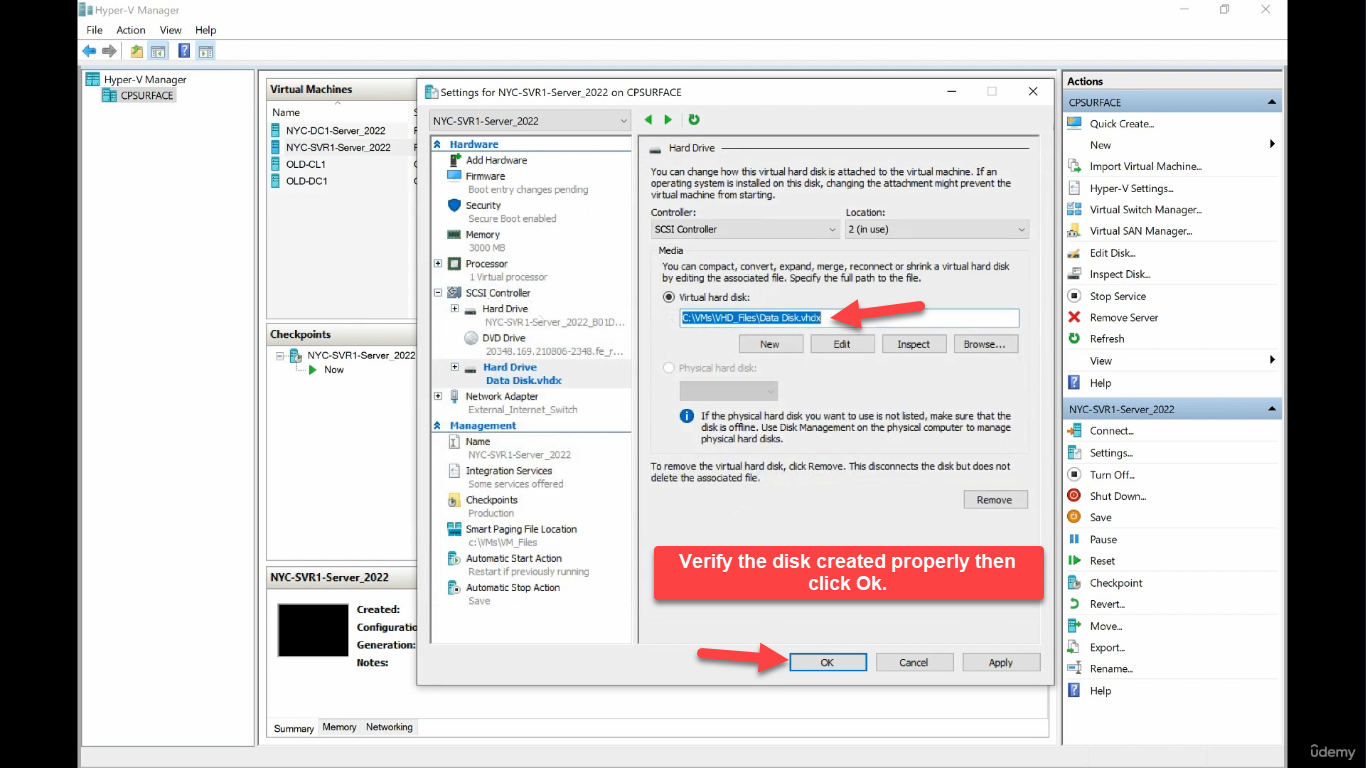Collapse the Hardware section header
Image resolution: width=1366 pixels, height=768 pixels.
click(438, 145)
